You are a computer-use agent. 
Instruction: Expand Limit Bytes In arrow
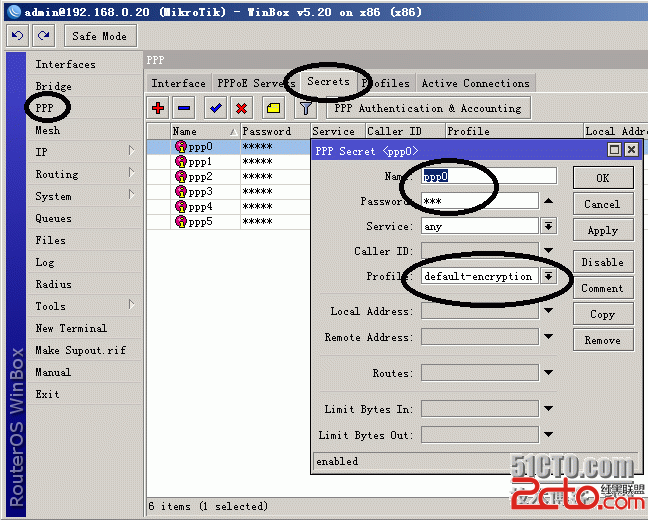(548, 408)
